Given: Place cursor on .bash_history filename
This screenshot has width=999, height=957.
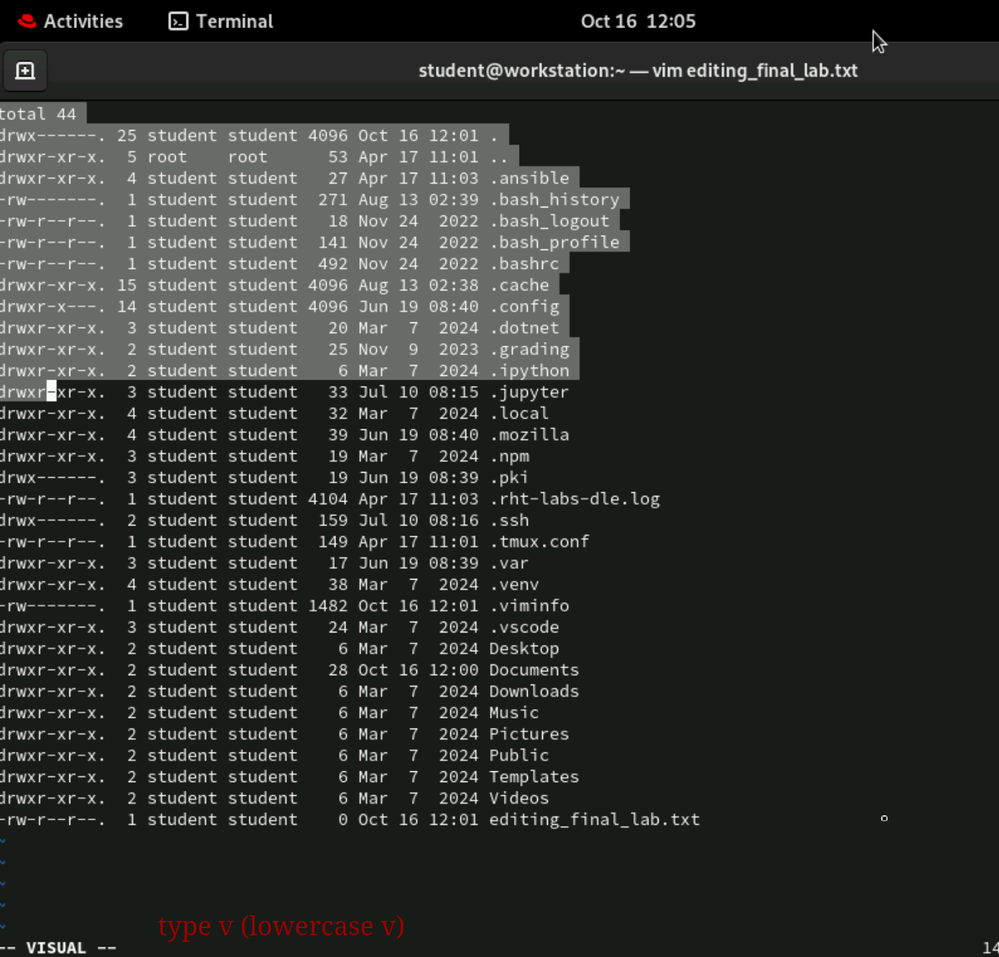Looking at the screenshot, I should 554,200.
